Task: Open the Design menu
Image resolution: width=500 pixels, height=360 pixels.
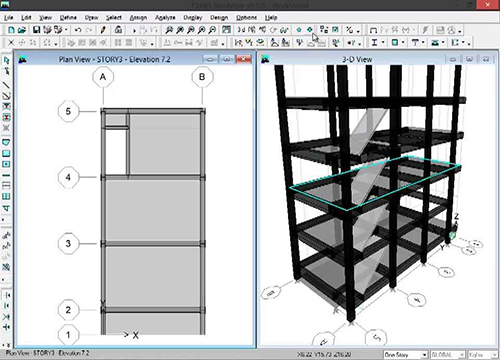Action: [x=219, y=18]
